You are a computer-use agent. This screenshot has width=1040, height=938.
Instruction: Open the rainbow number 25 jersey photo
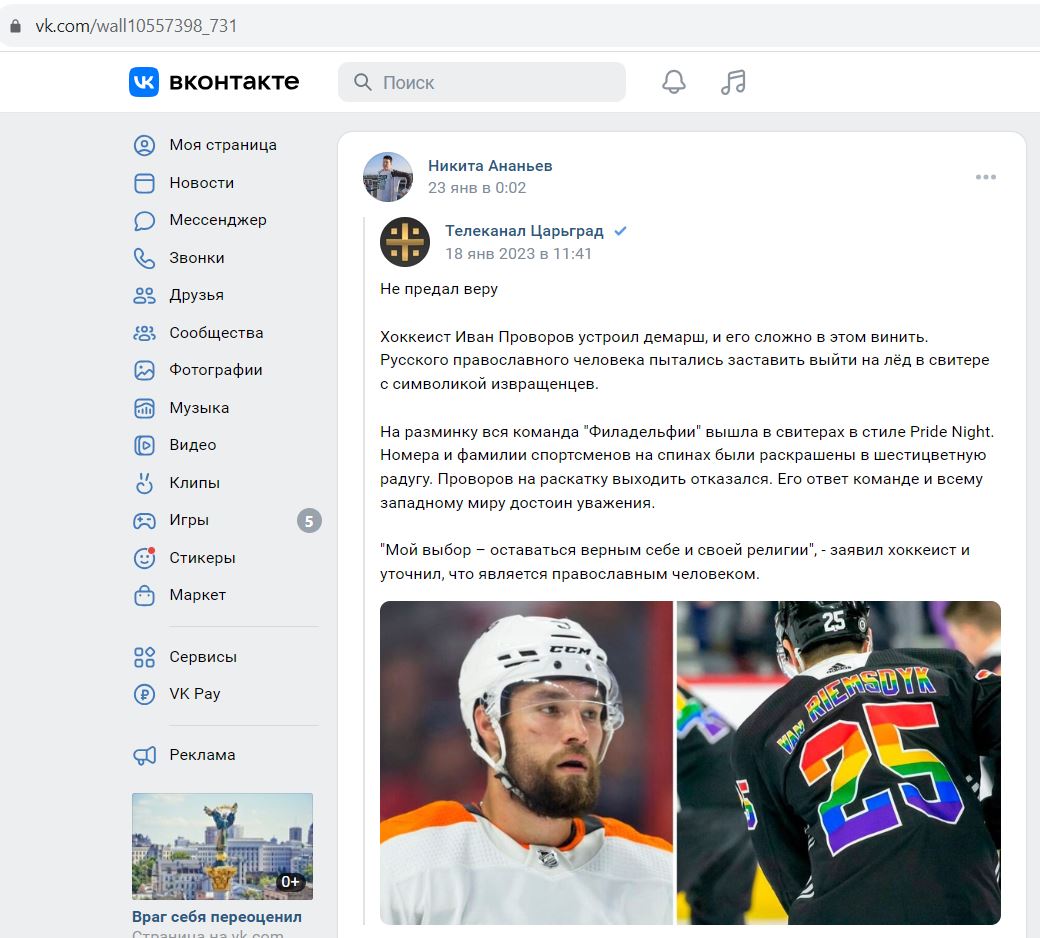coord(838,763)
